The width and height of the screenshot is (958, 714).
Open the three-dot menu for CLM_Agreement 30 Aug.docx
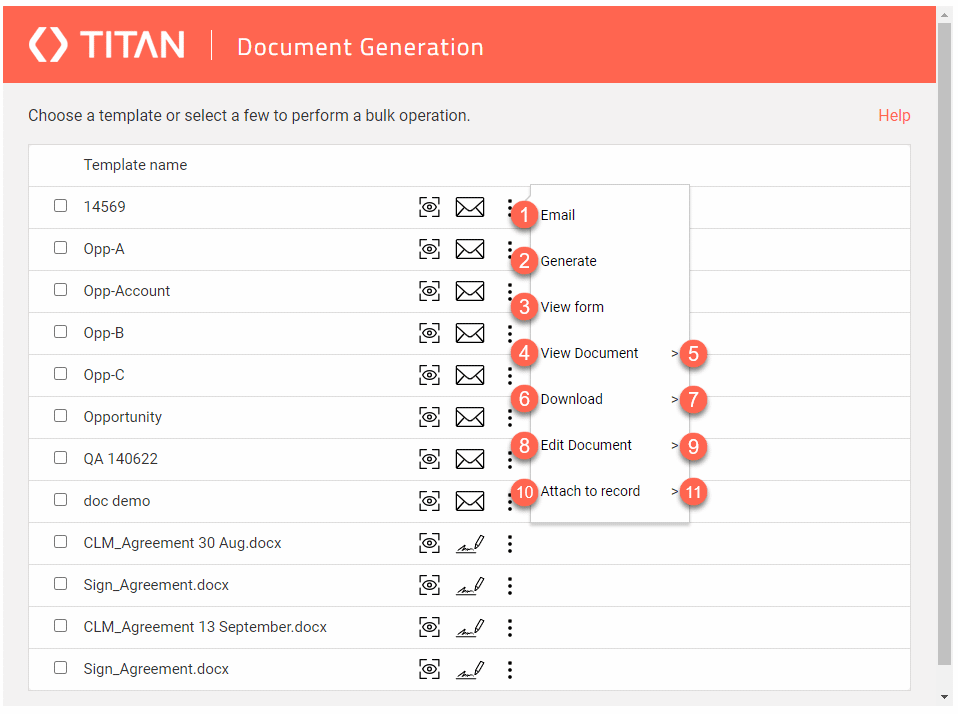coord(510,543)
